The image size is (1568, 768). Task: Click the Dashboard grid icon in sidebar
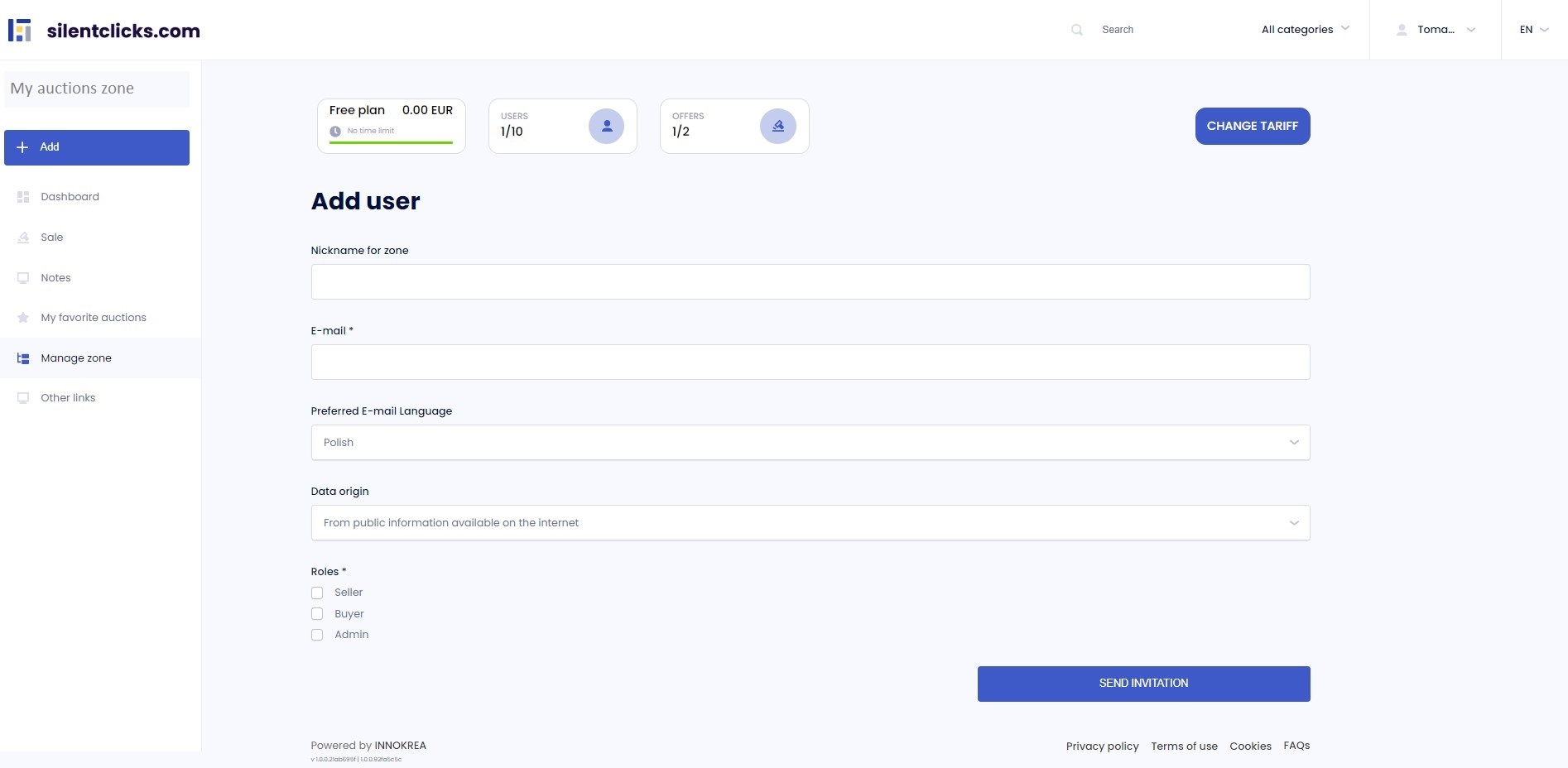[x=22, y=196]
